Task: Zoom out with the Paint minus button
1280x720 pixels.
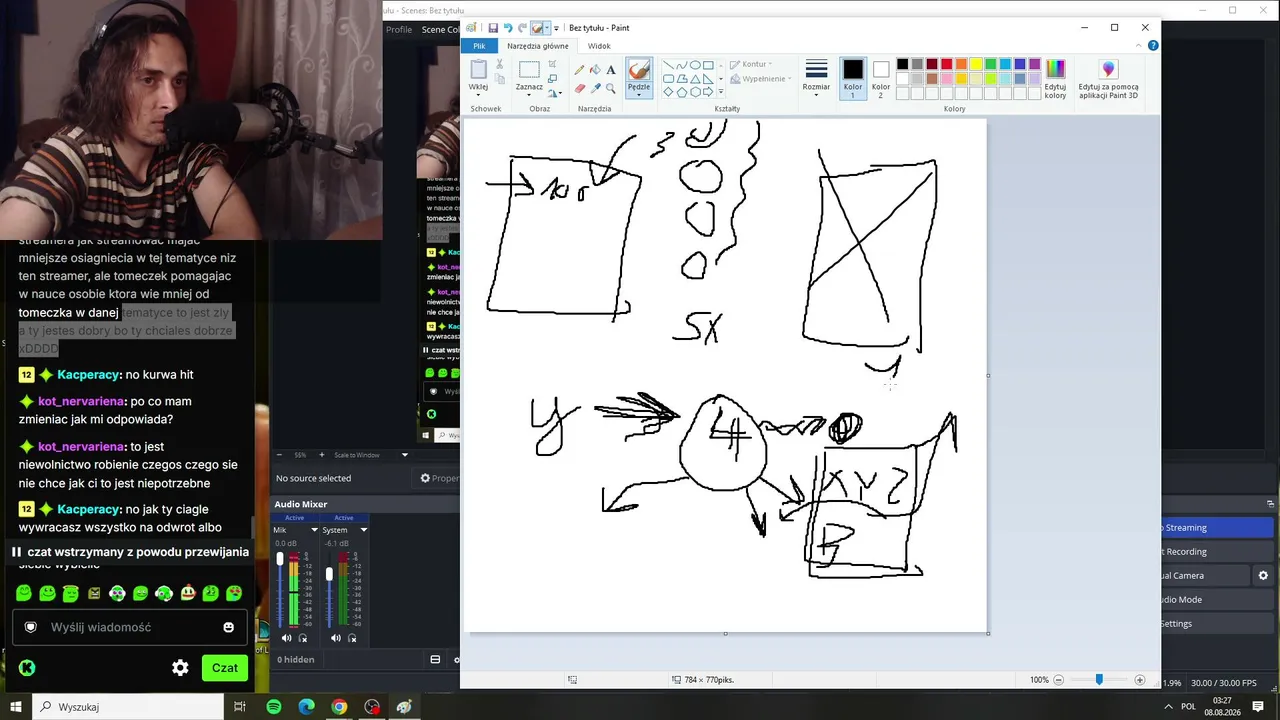Action: [x=1059, y=680]
